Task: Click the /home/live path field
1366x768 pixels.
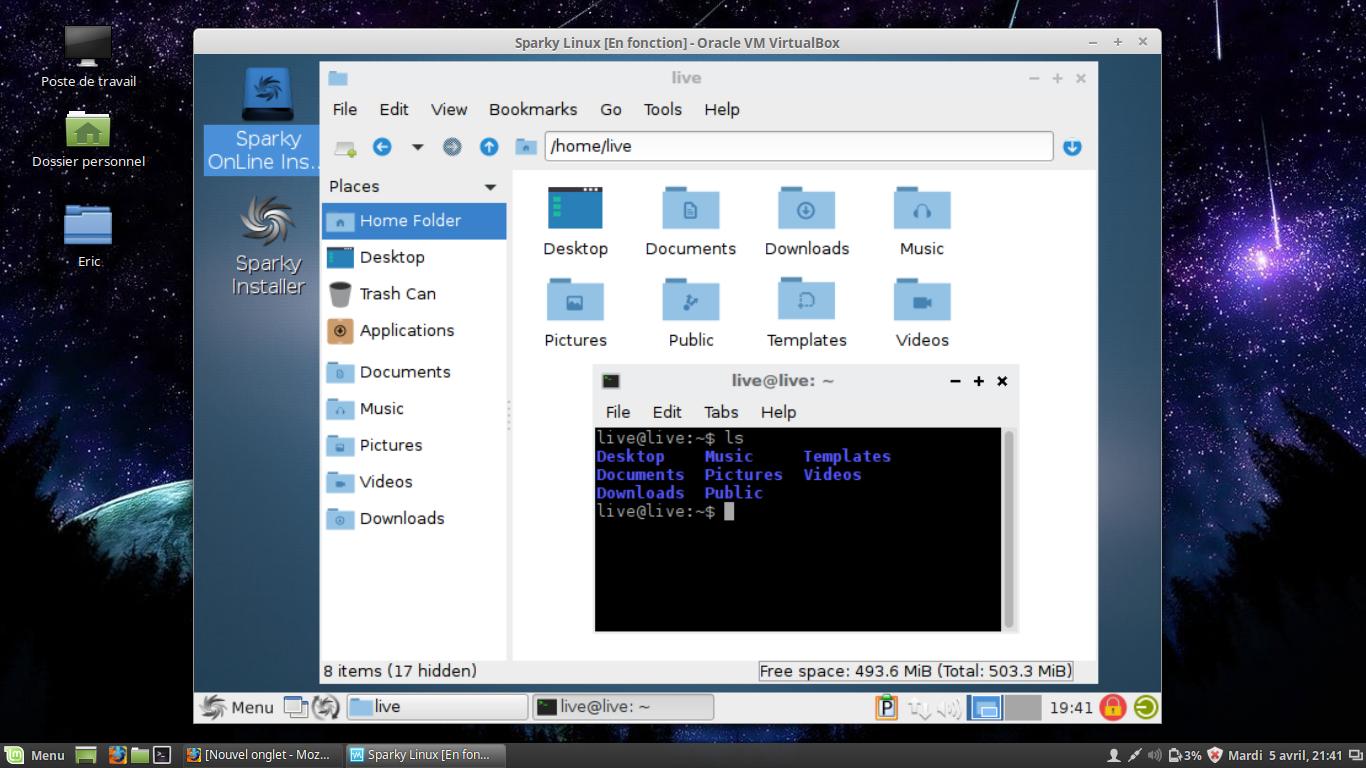Action: 799,146
